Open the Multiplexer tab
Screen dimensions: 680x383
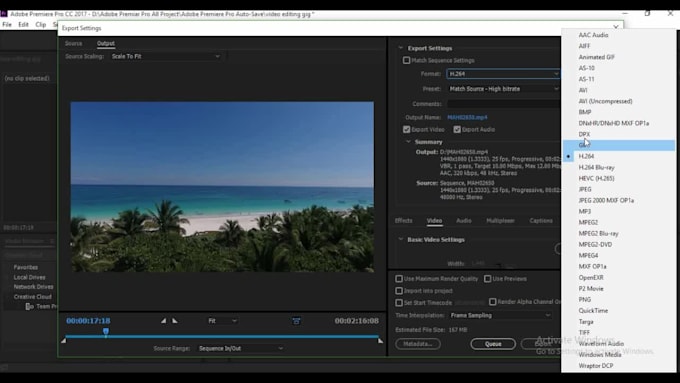(500, 221)
